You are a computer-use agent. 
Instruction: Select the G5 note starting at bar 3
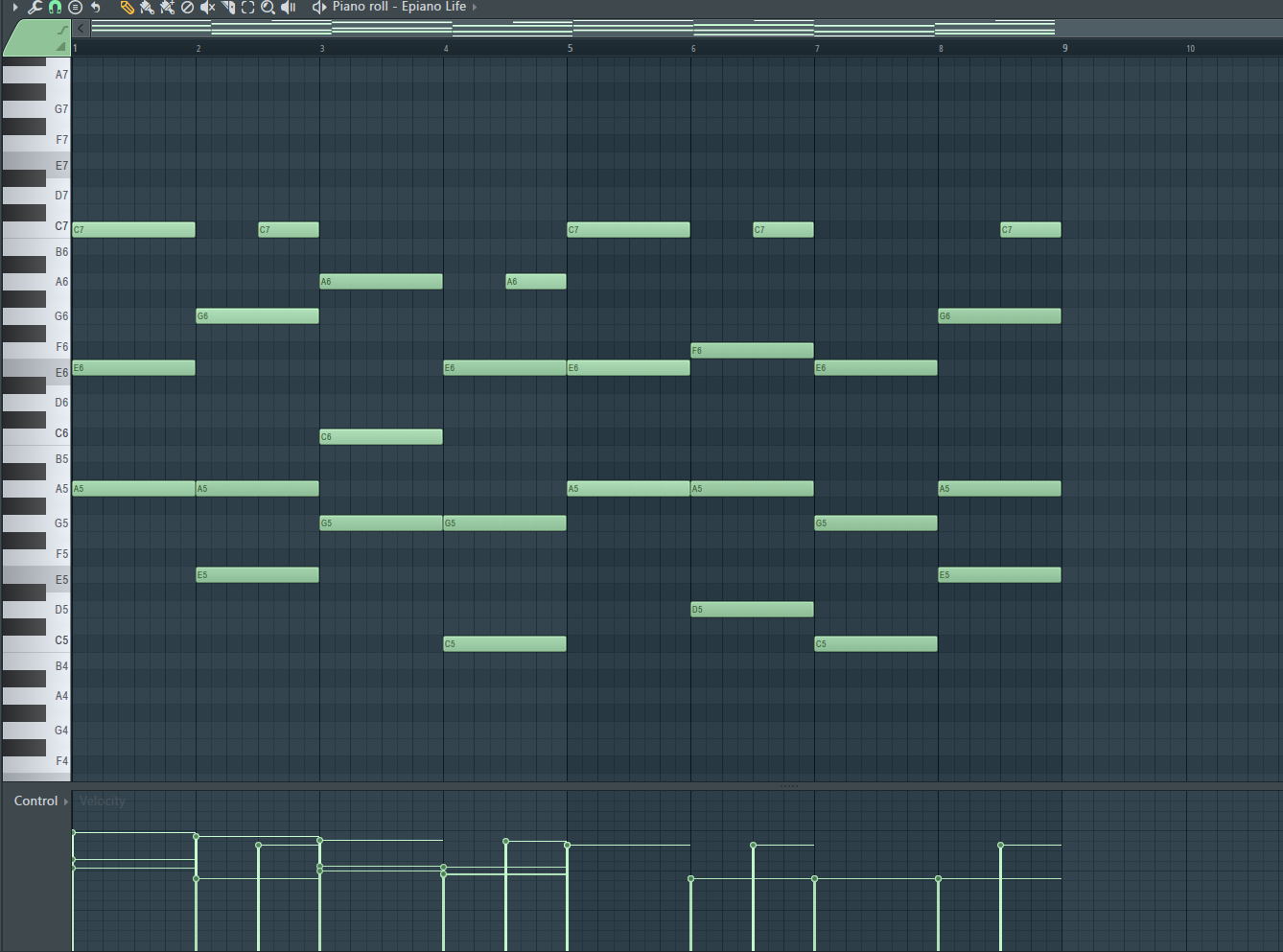pos(381,522)
